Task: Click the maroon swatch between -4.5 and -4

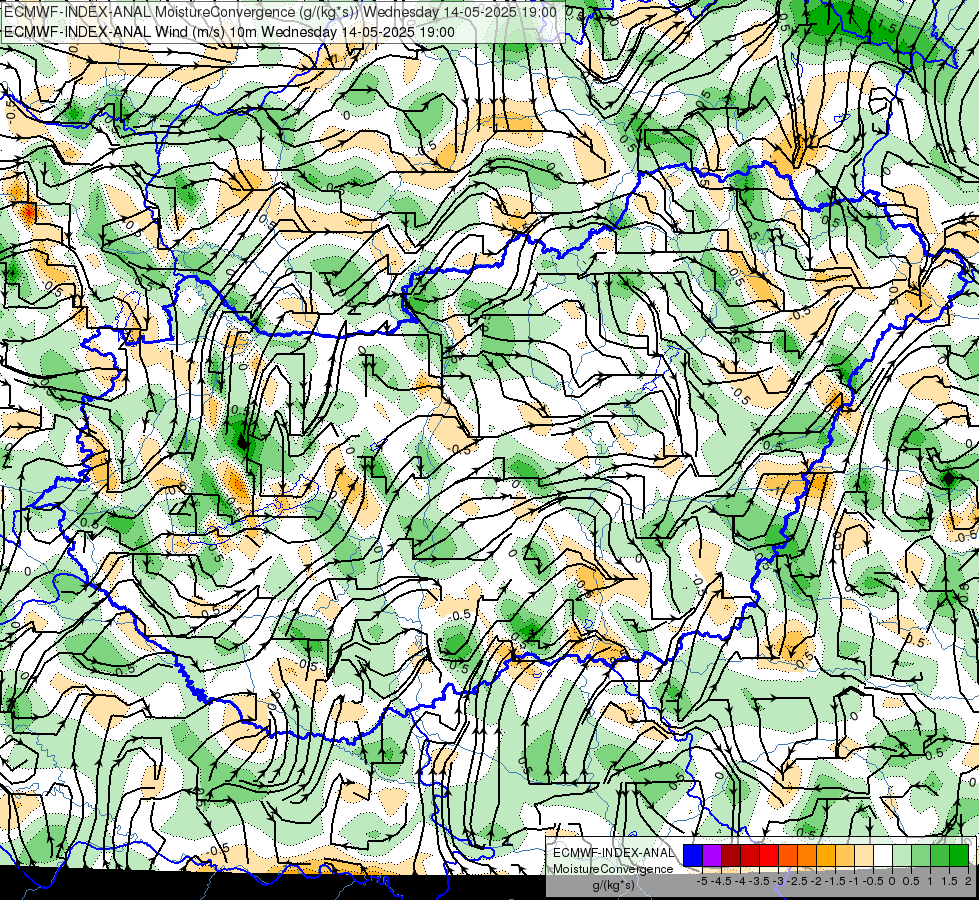Action: pos(731,856)
